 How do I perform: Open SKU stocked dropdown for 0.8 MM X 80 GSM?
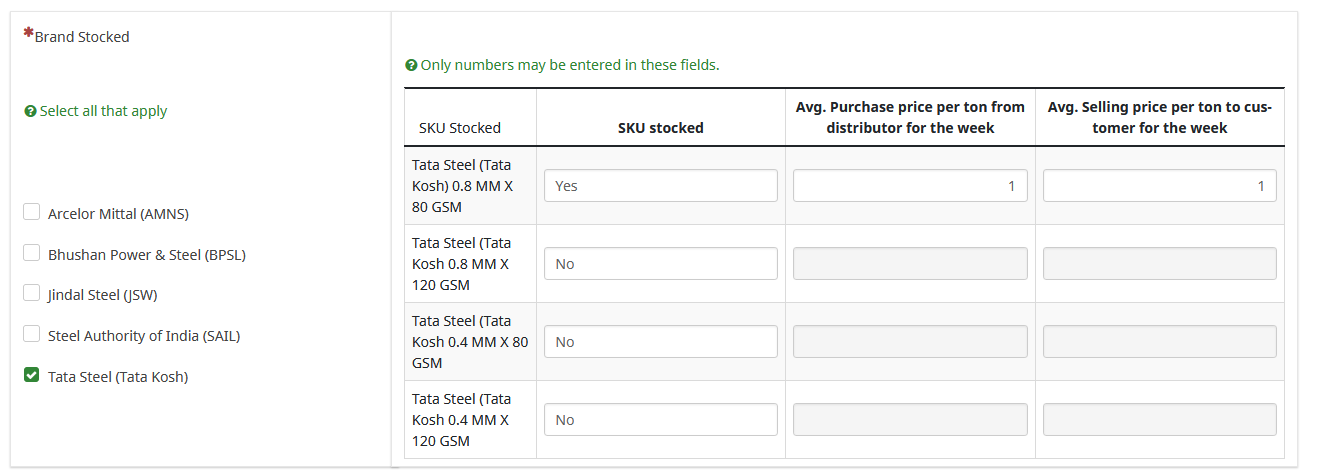click(660, 186)
